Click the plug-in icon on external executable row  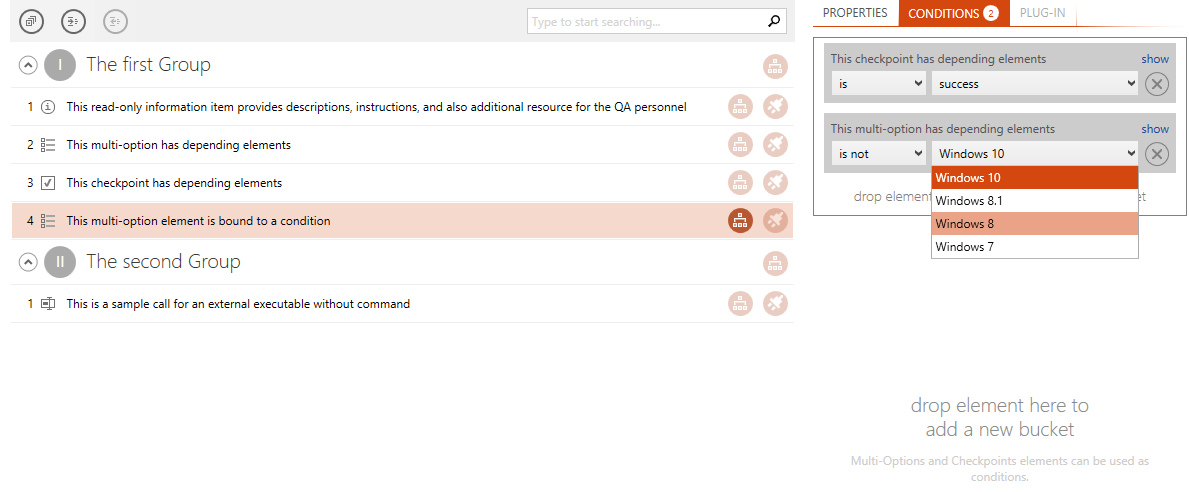775,303
